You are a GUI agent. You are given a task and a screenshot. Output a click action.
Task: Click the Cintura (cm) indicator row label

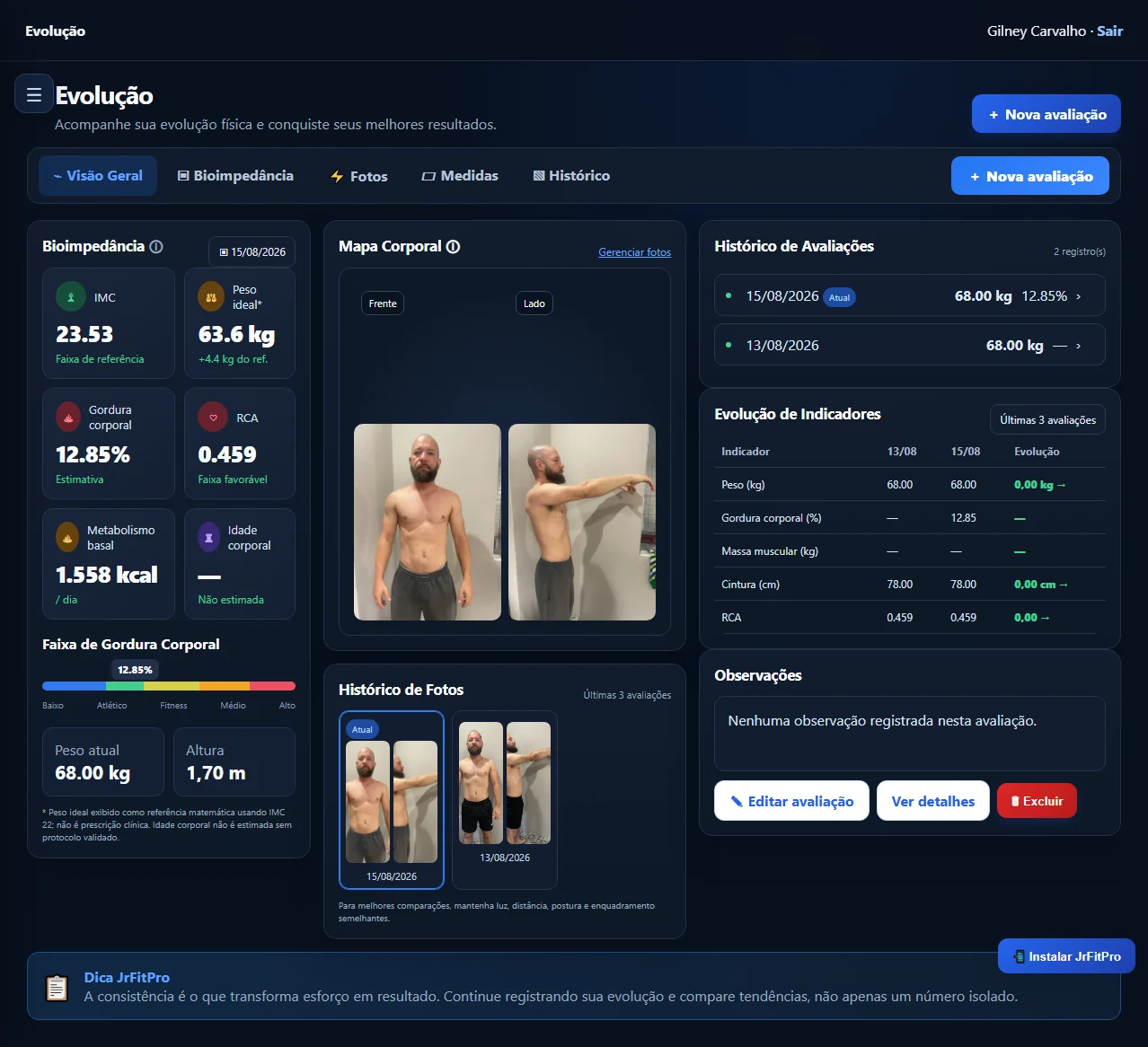pyautogui.click(x=751, y=585)
